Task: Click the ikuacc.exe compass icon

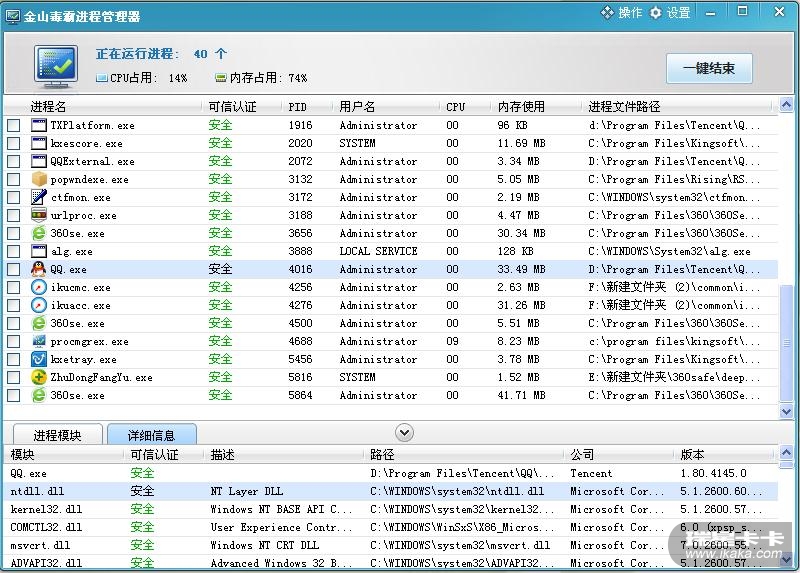Action: point(39,305)
